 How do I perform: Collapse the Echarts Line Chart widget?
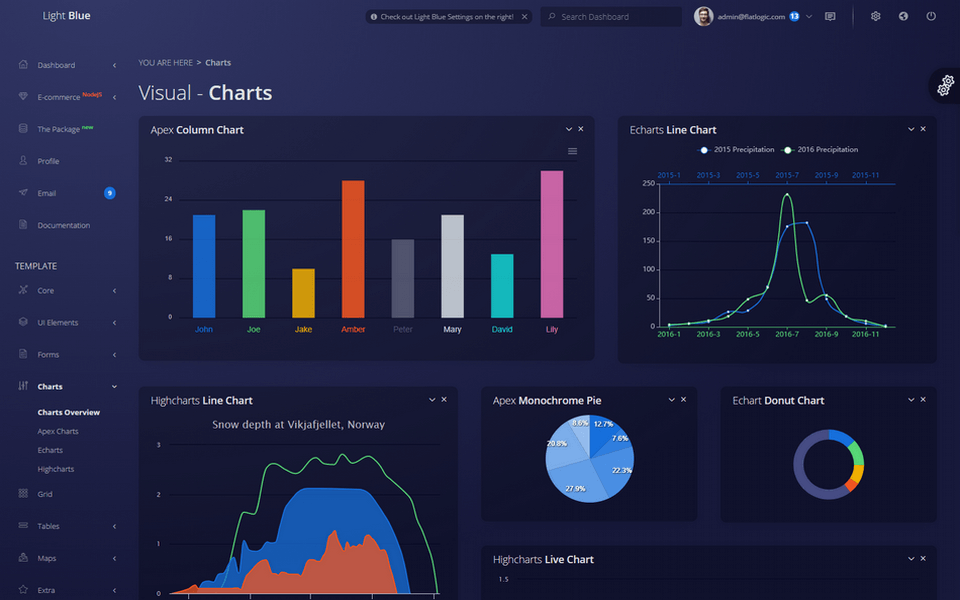point(911,129)
